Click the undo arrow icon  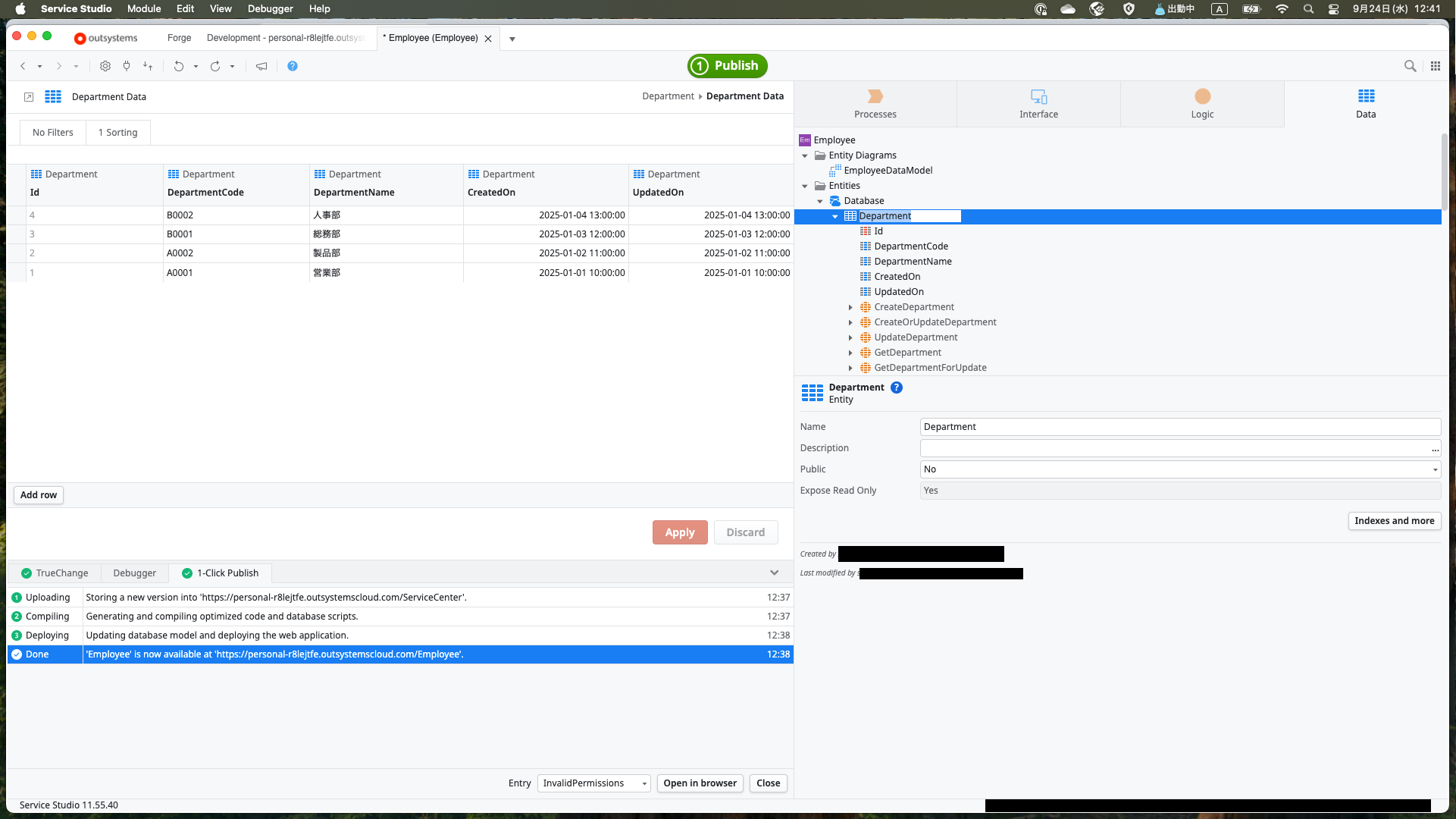point(179,66)
